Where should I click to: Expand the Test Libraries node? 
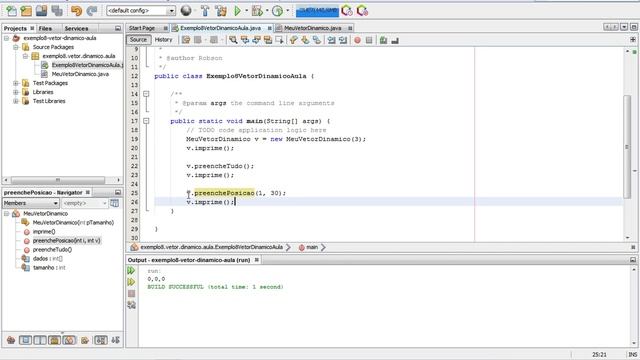(16, 101)
